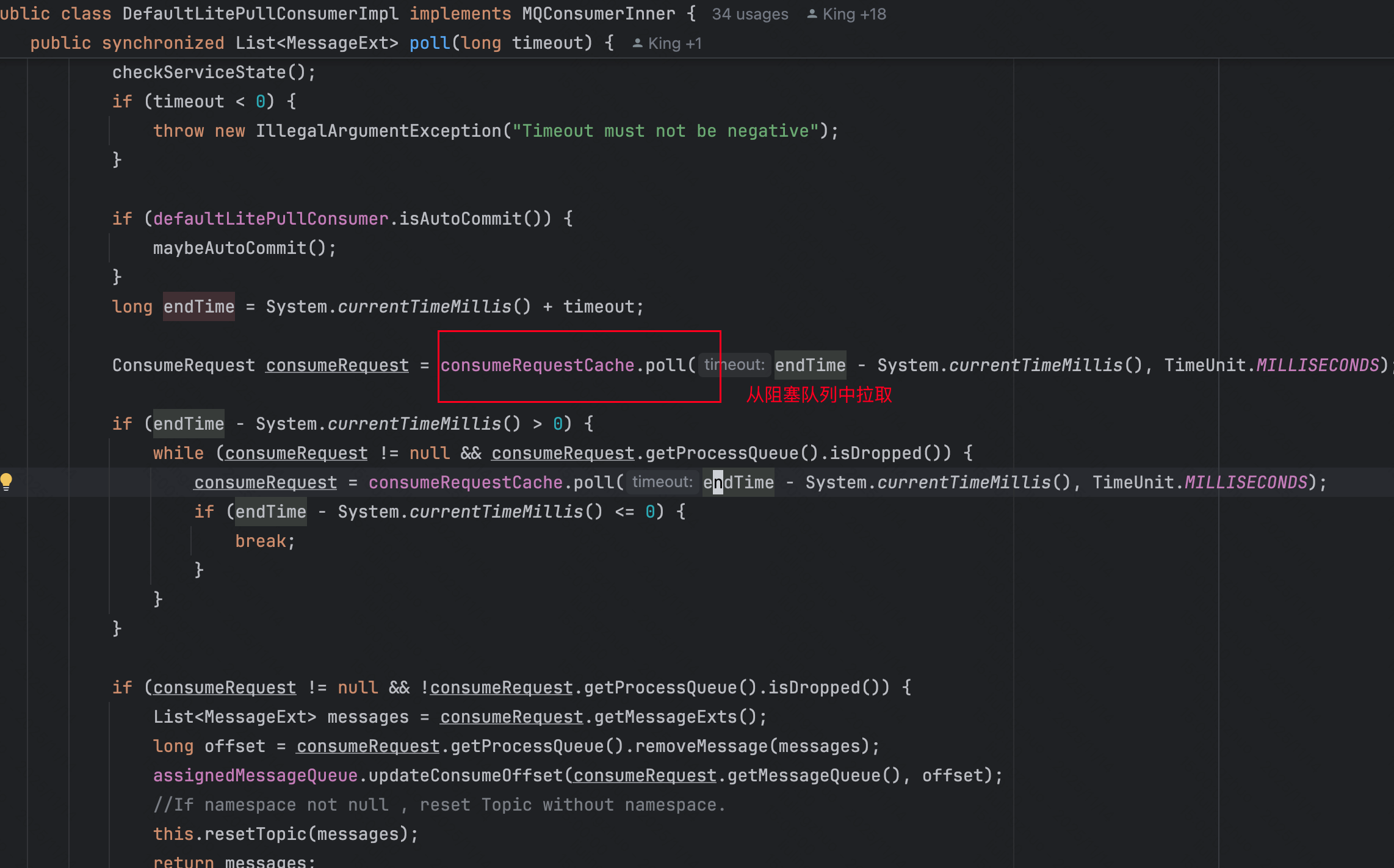Click the updateConsumeOffset method call
The width and height of the screenshot is (1394, 868).
pyautogui.click(x=465, y=776)
